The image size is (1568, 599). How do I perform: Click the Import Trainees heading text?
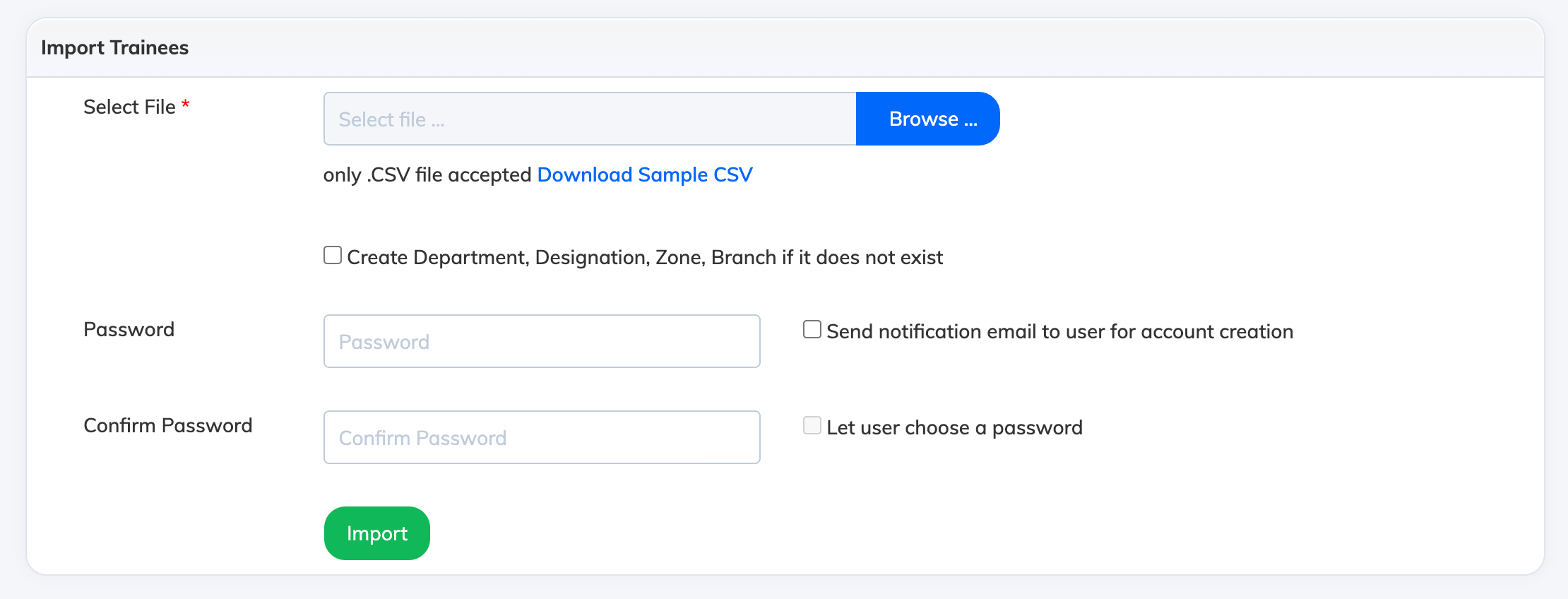pos(115,47)
